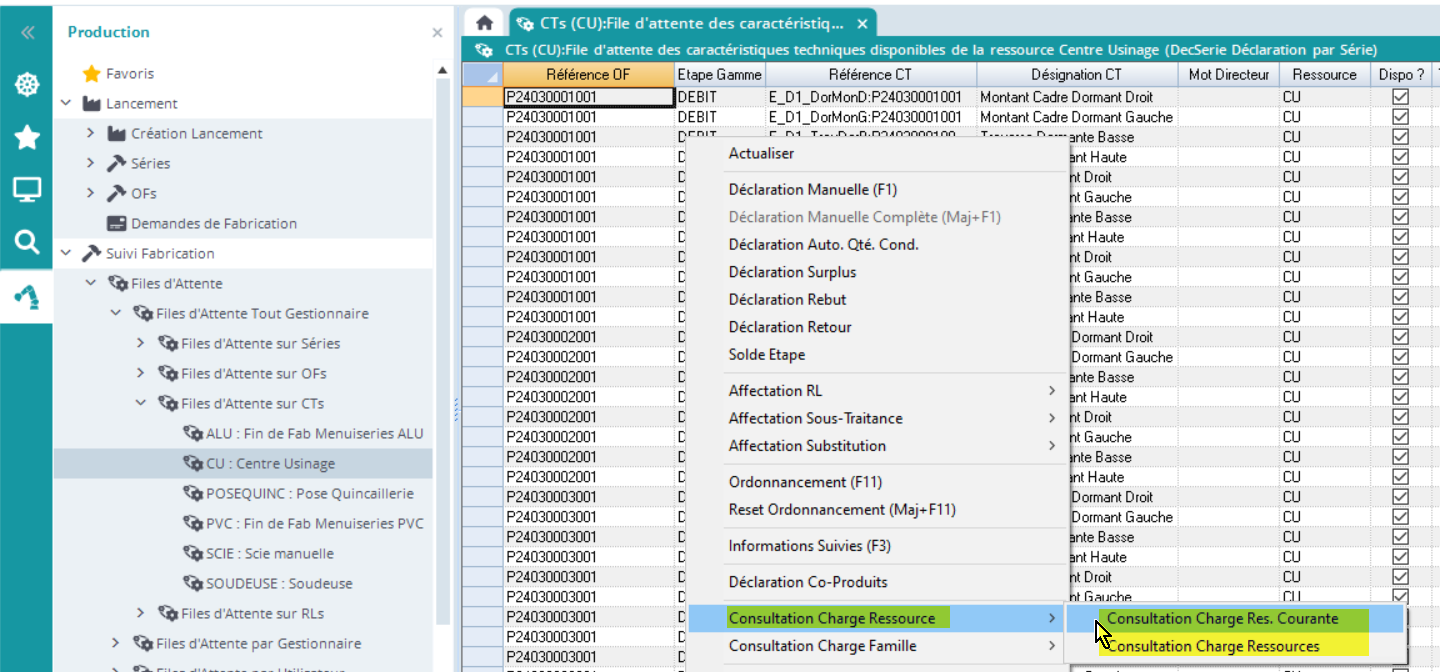Toggle Dispo checkbox in second row
The height and width of the screenshot is (672, 1440).
pos(1400,117)
